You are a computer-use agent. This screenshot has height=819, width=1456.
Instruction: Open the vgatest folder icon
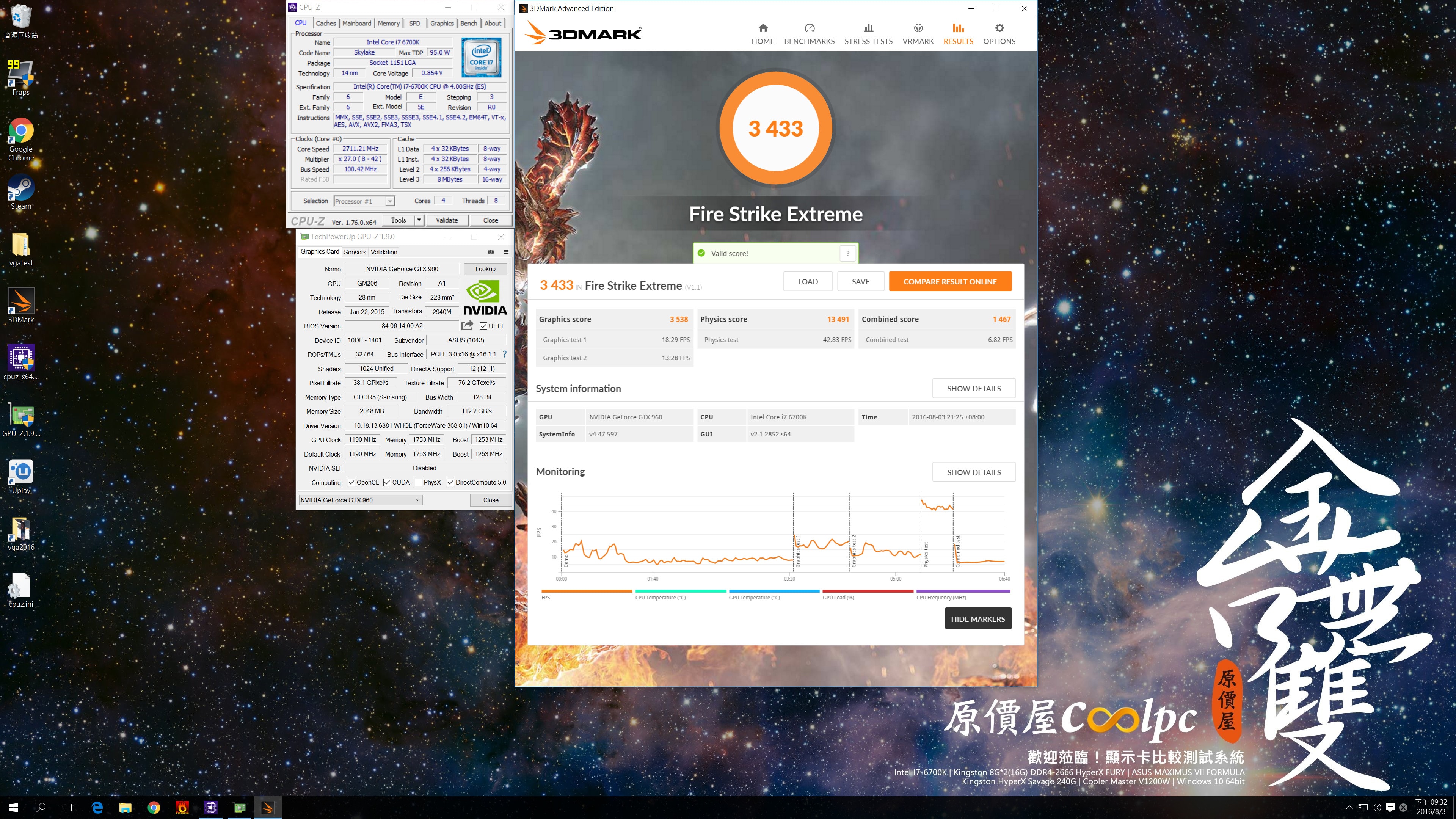pos(21,249)
